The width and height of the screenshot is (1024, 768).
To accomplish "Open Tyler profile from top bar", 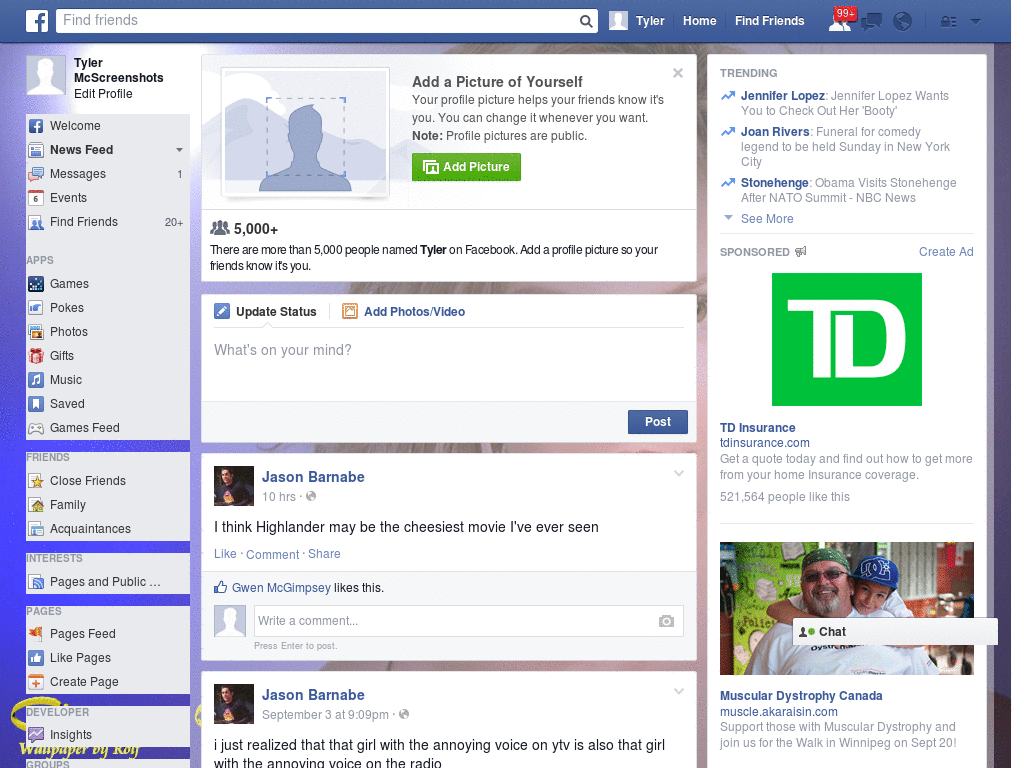I will [637, 21].
